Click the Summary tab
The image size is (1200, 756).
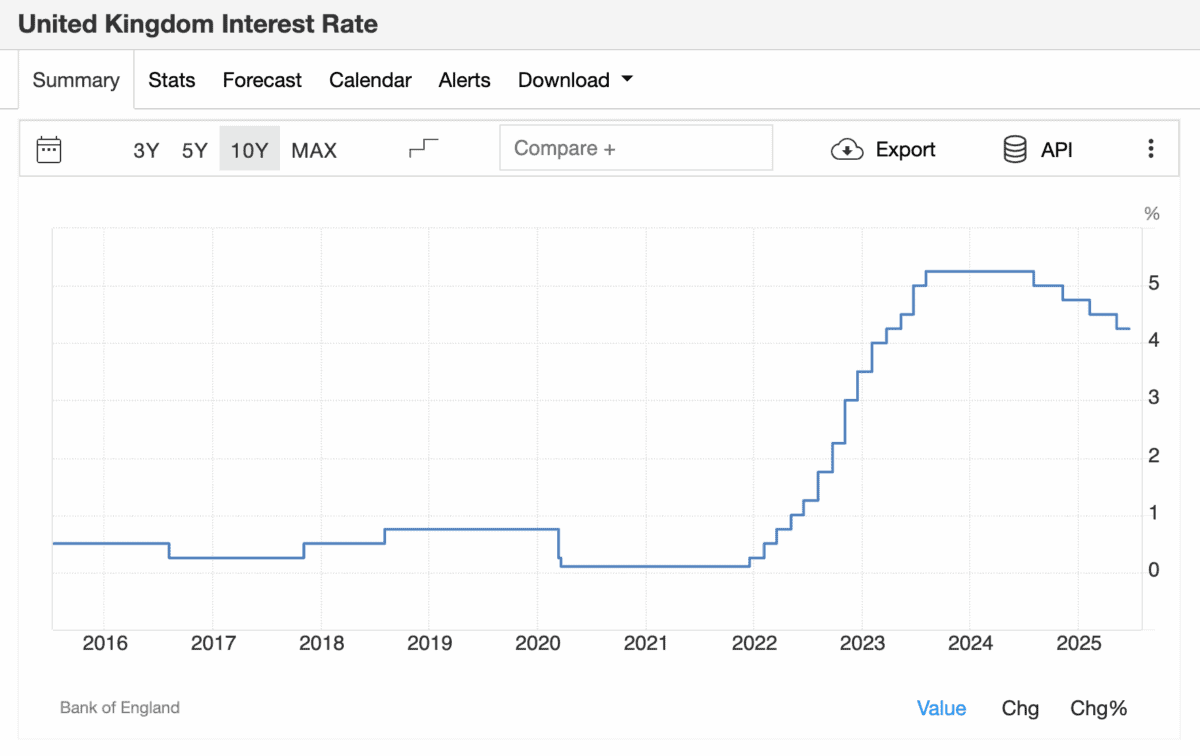pos(76,80)
